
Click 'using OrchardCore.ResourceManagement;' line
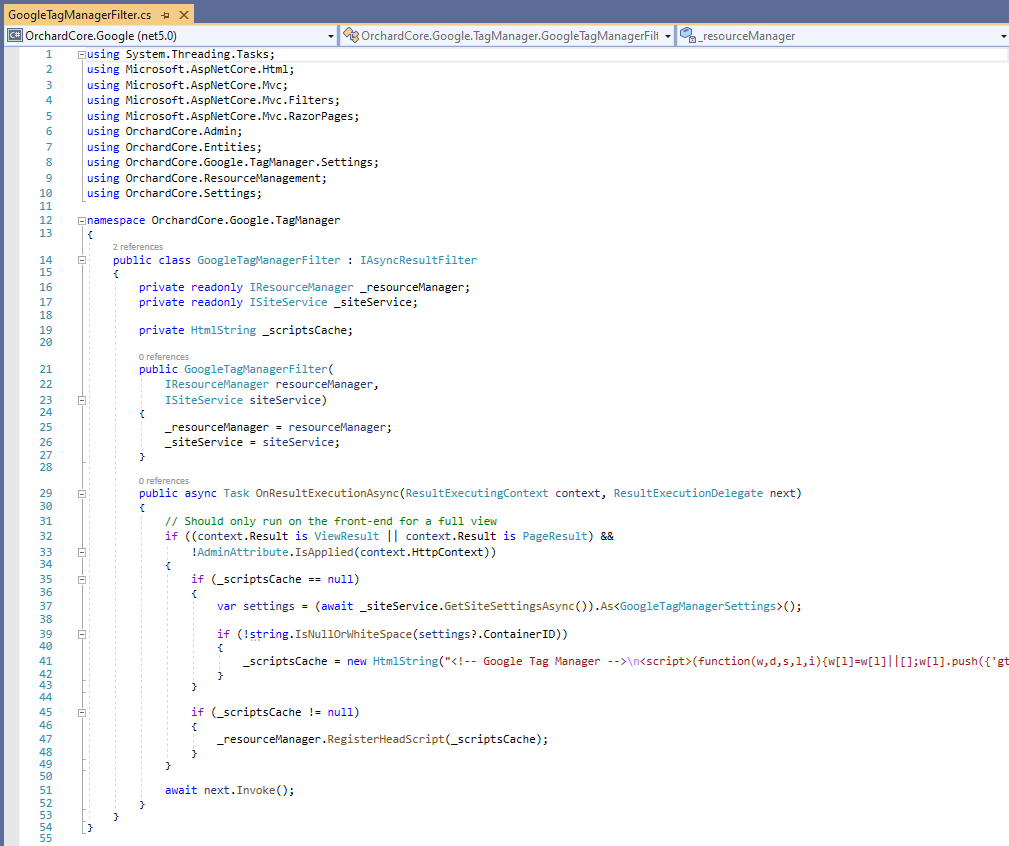point(207,178)
